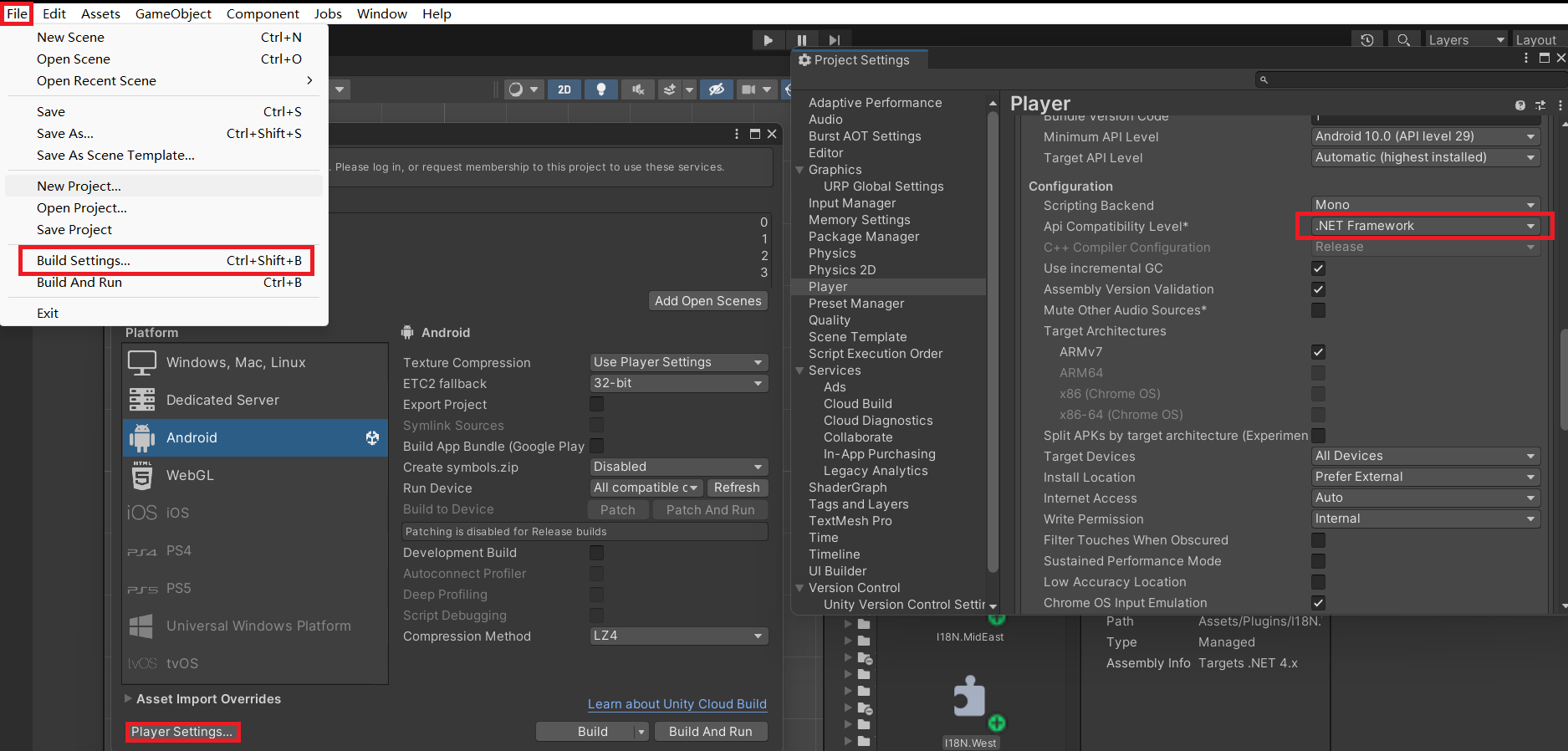This screenshot has width=1568, height=751.
Task: Open Api Compatibility Level dropdown
Action: coord(1425,226)
